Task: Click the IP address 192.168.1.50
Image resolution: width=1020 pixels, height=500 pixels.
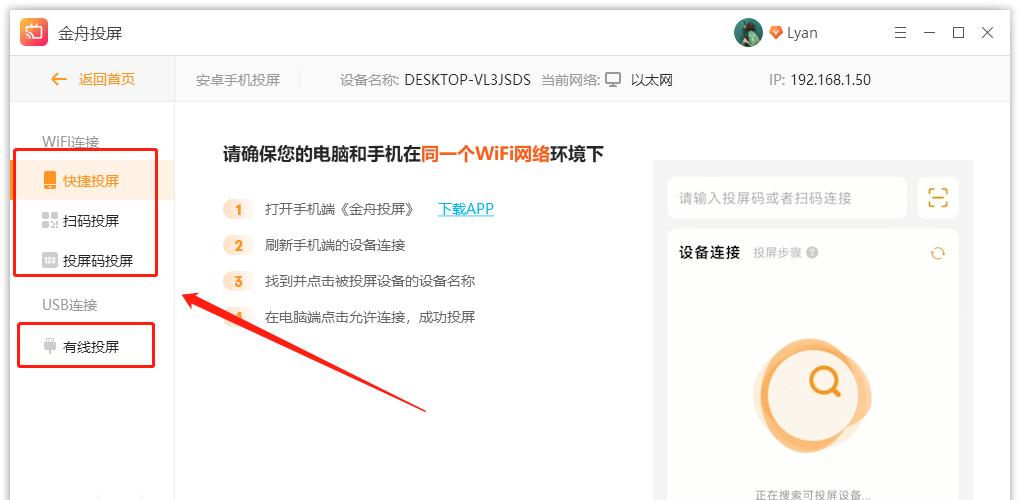Action: (831, 80)
